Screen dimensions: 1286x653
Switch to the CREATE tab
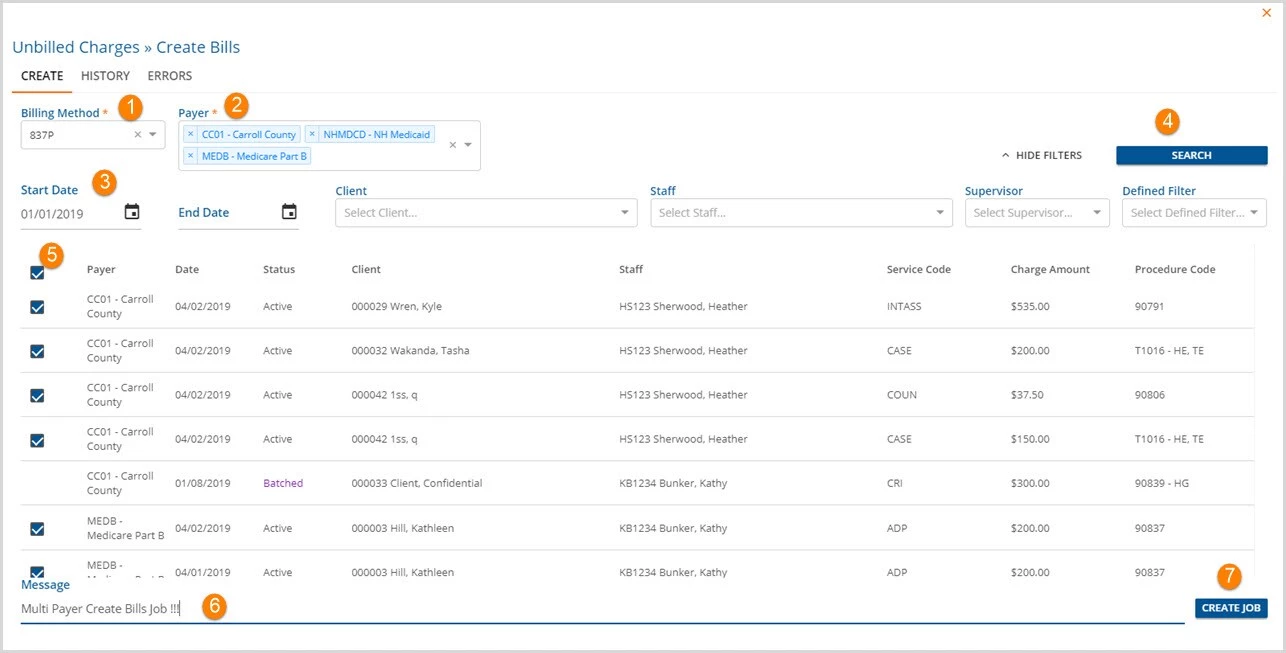coord(42,76)
